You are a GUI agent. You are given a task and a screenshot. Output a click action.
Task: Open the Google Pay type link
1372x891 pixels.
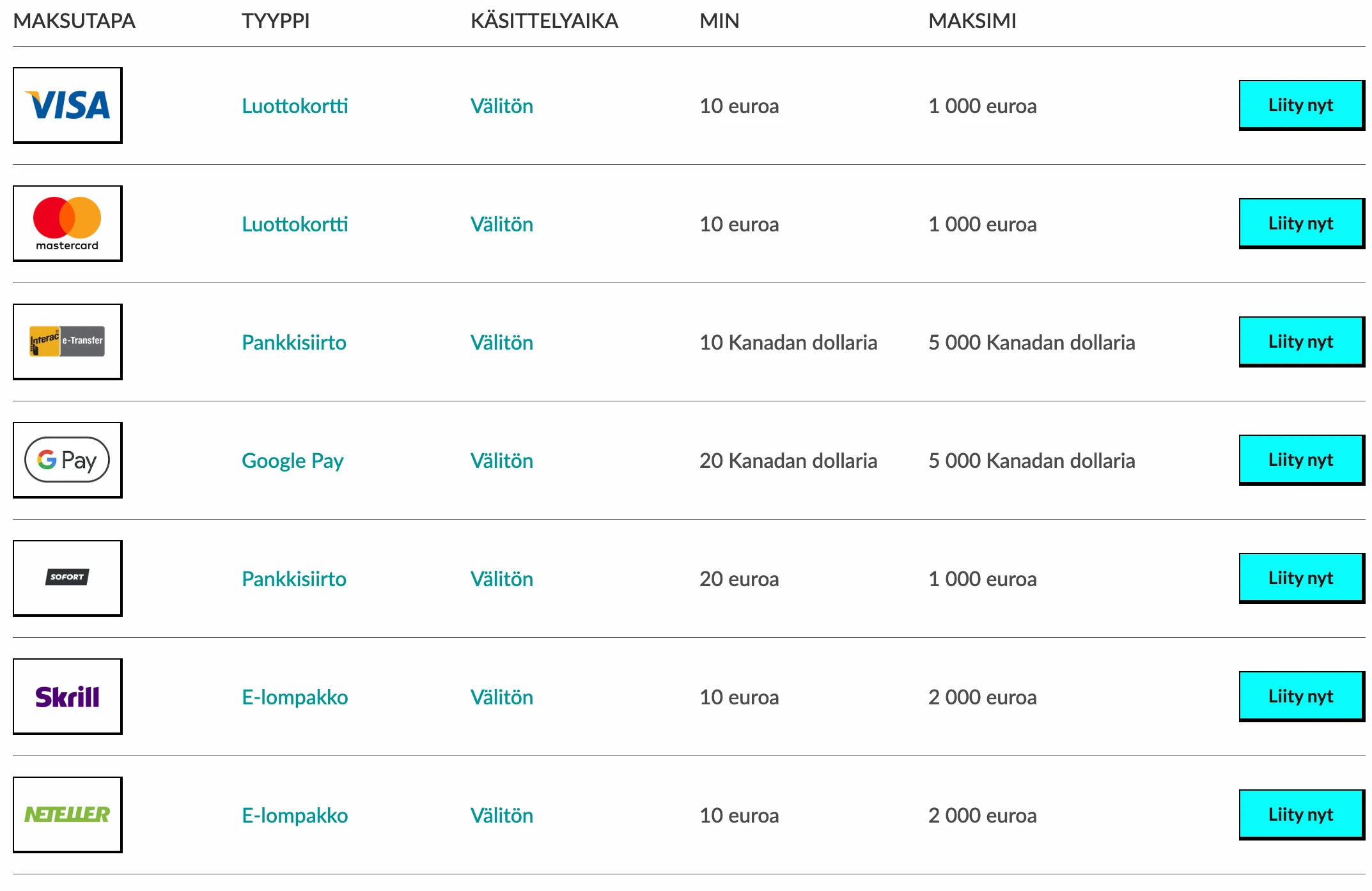pos(292,460)
